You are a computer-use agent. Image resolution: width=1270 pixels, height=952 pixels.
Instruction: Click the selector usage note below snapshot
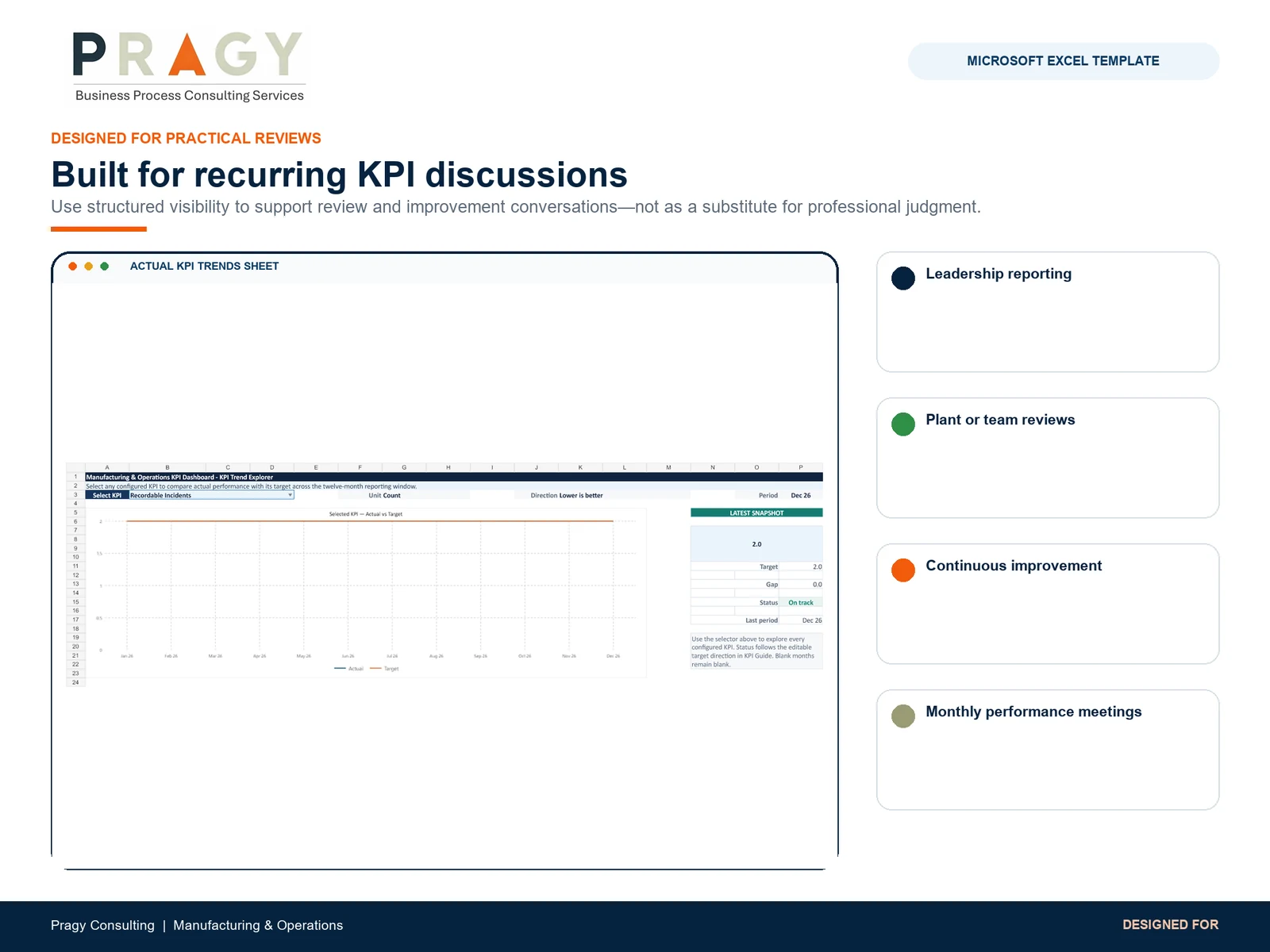pos(756,651)
